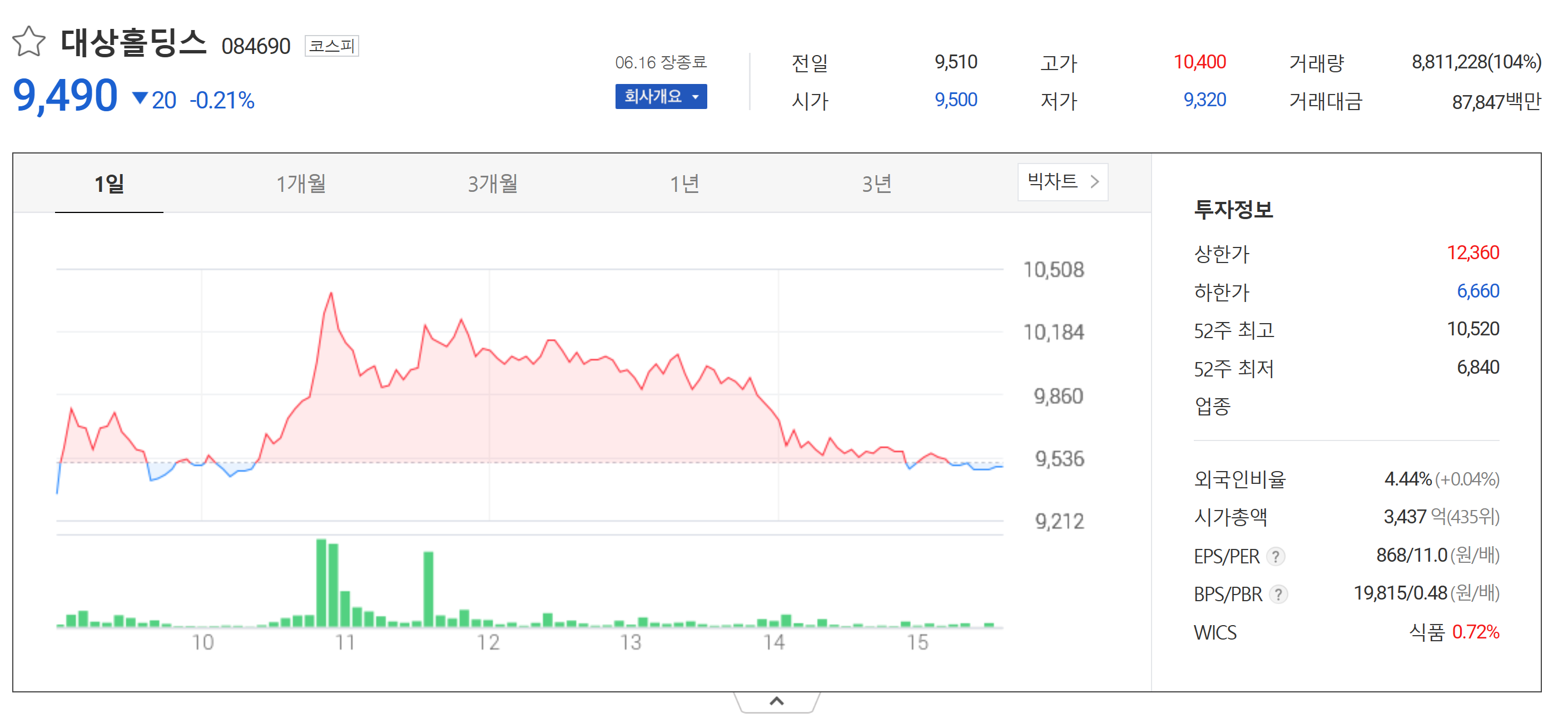Click the tallest green volume bar near 11

click(x=321, y=582)
